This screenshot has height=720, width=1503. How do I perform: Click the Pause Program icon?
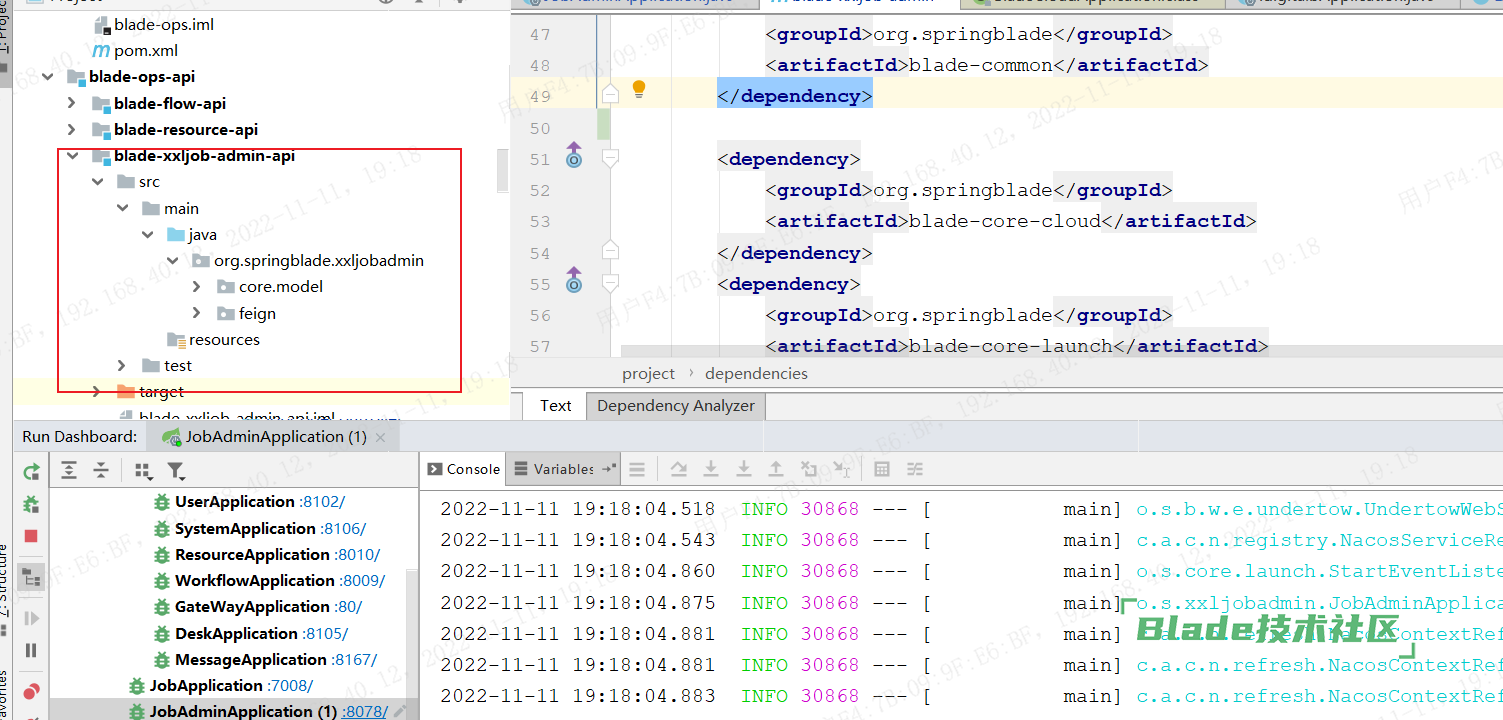coord(31,650)
